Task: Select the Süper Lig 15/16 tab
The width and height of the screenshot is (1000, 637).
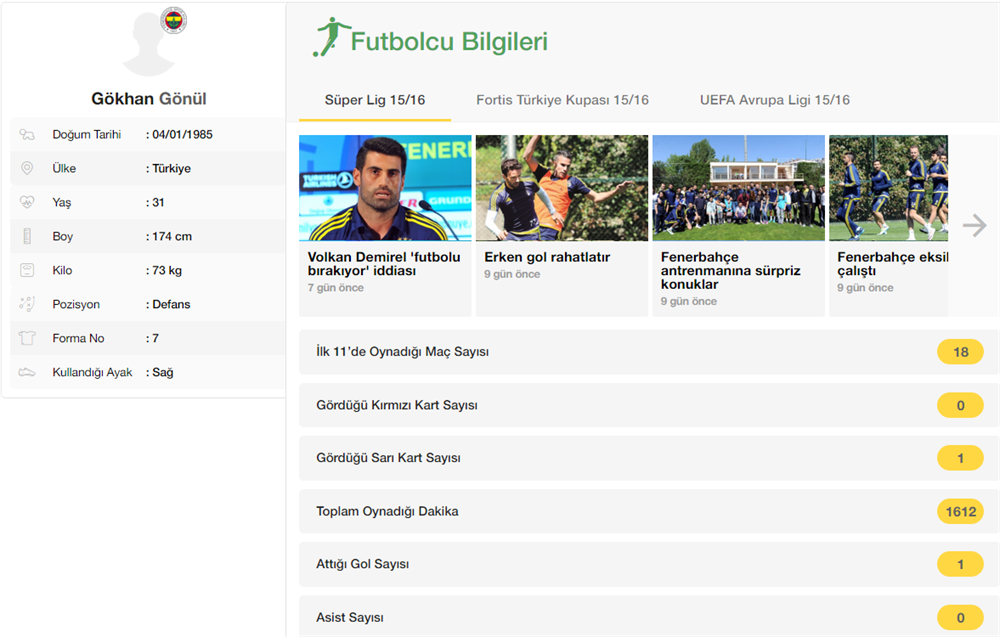Action: pos(375,100)
